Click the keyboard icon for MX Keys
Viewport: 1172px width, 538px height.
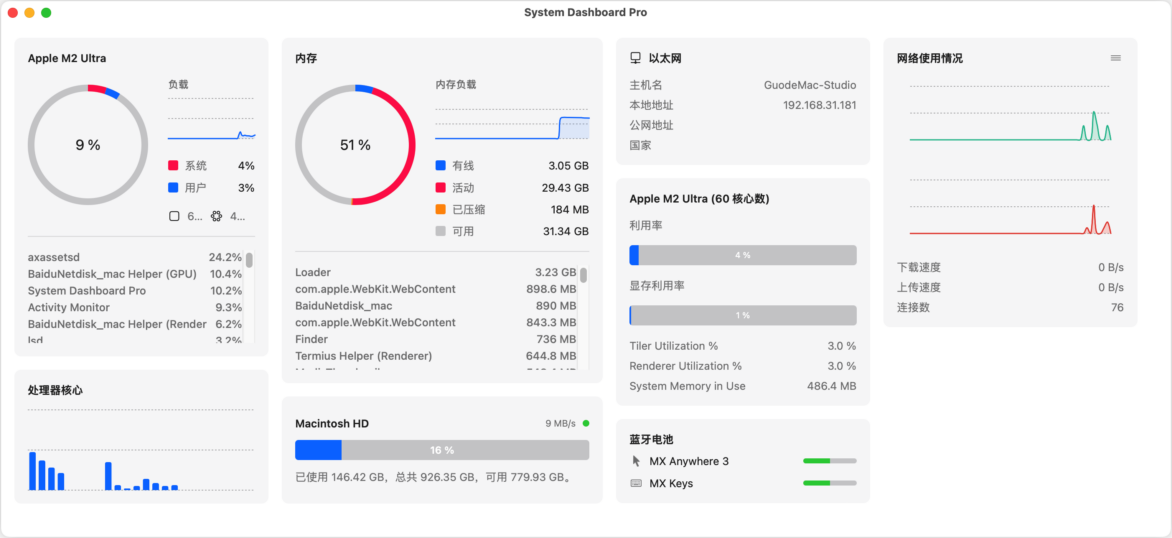coord(636,483)
